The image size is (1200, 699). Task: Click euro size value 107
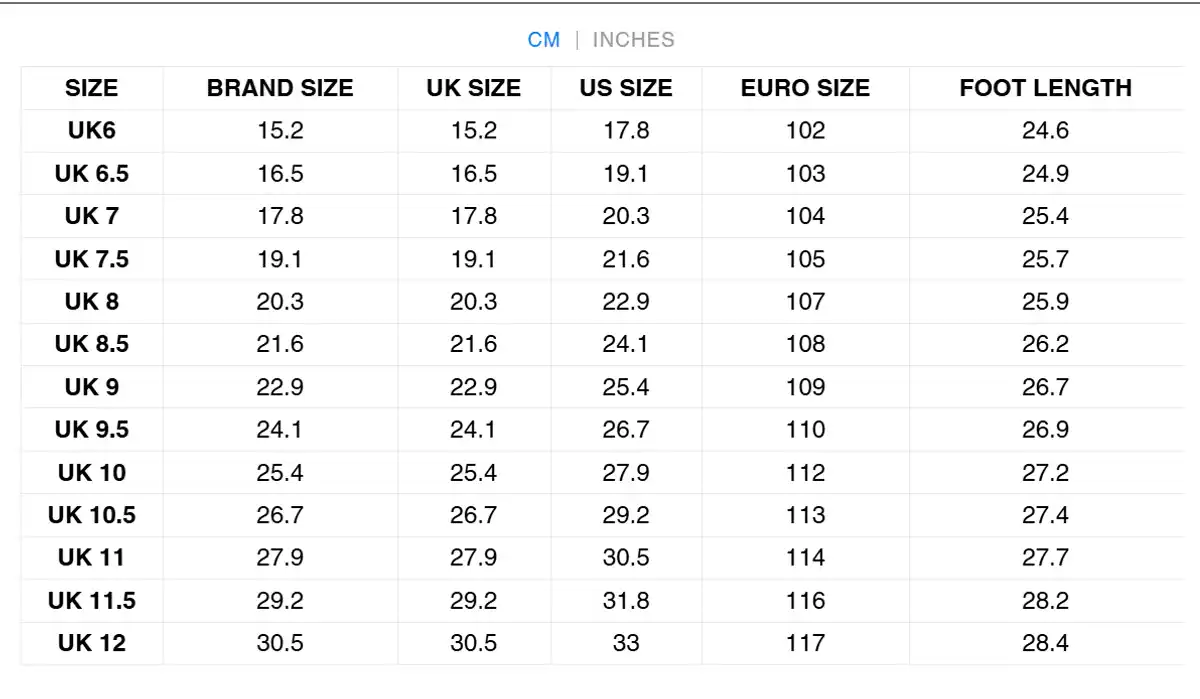(805, 301)
